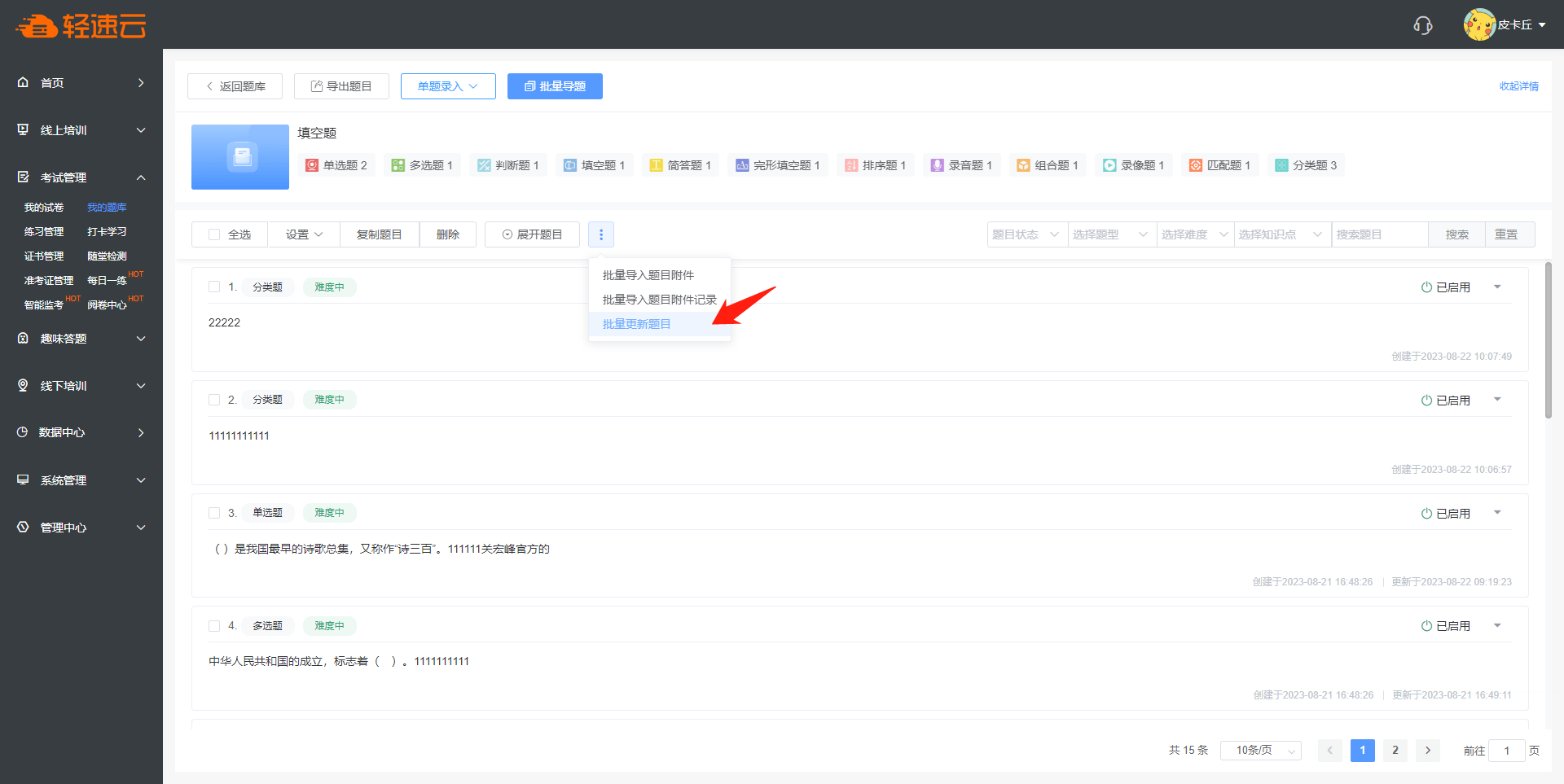
Task: Expand the 10条/页 page size dropdown
Action: tap(1260, 751)
